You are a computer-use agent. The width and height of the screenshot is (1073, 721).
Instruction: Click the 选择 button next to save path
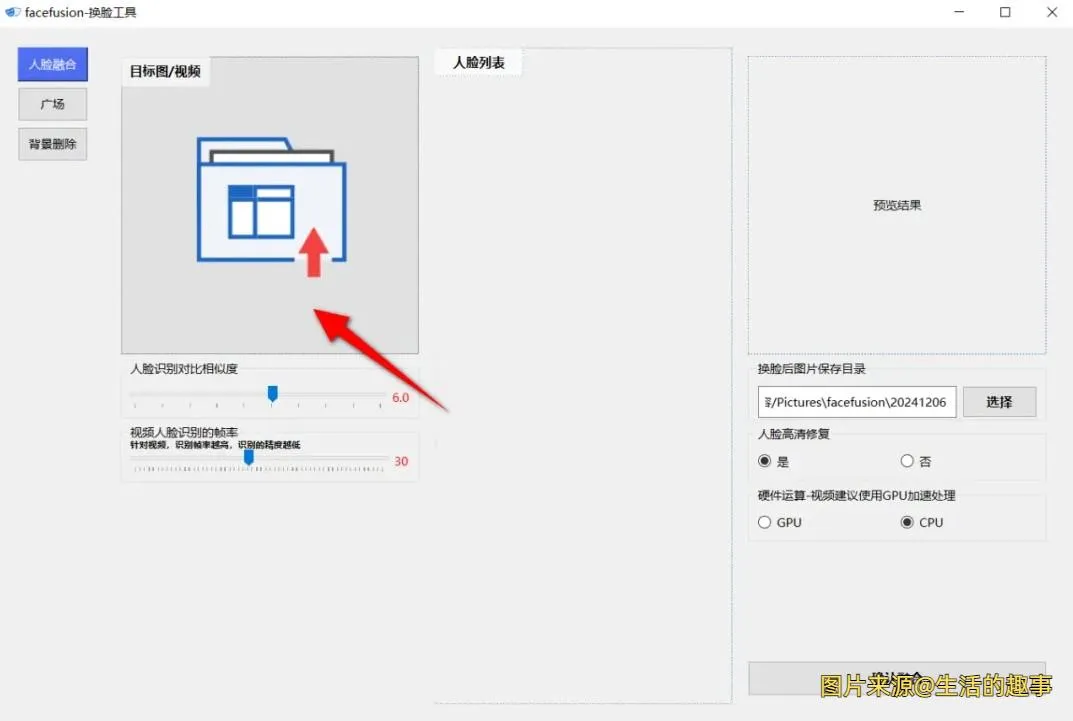(x=999, y=401)
